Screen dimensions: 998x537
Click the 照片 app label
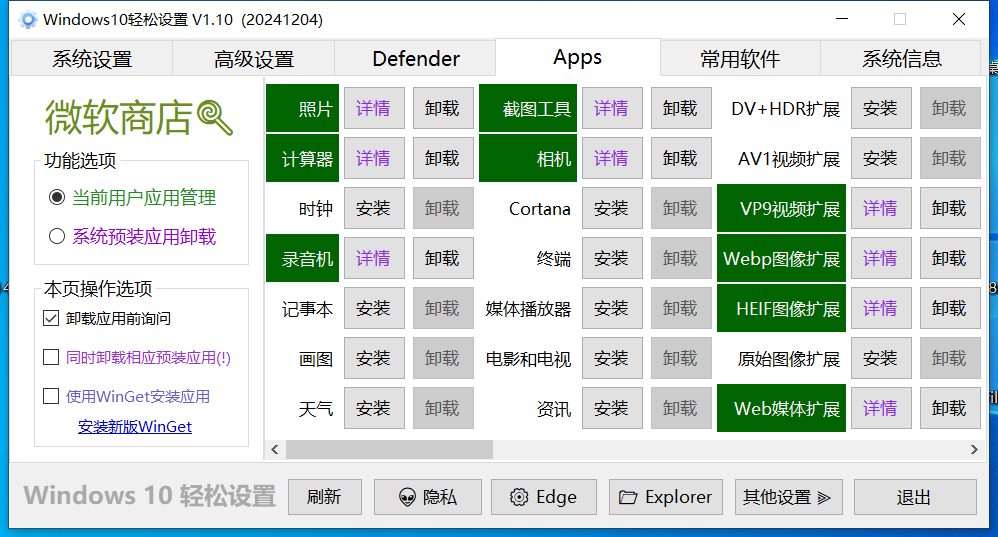point(302,108)
